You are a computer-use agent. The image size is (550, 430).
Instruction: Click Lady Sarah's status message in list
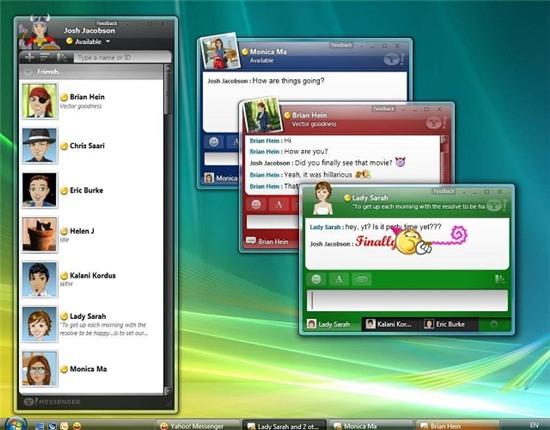point(103,329)
